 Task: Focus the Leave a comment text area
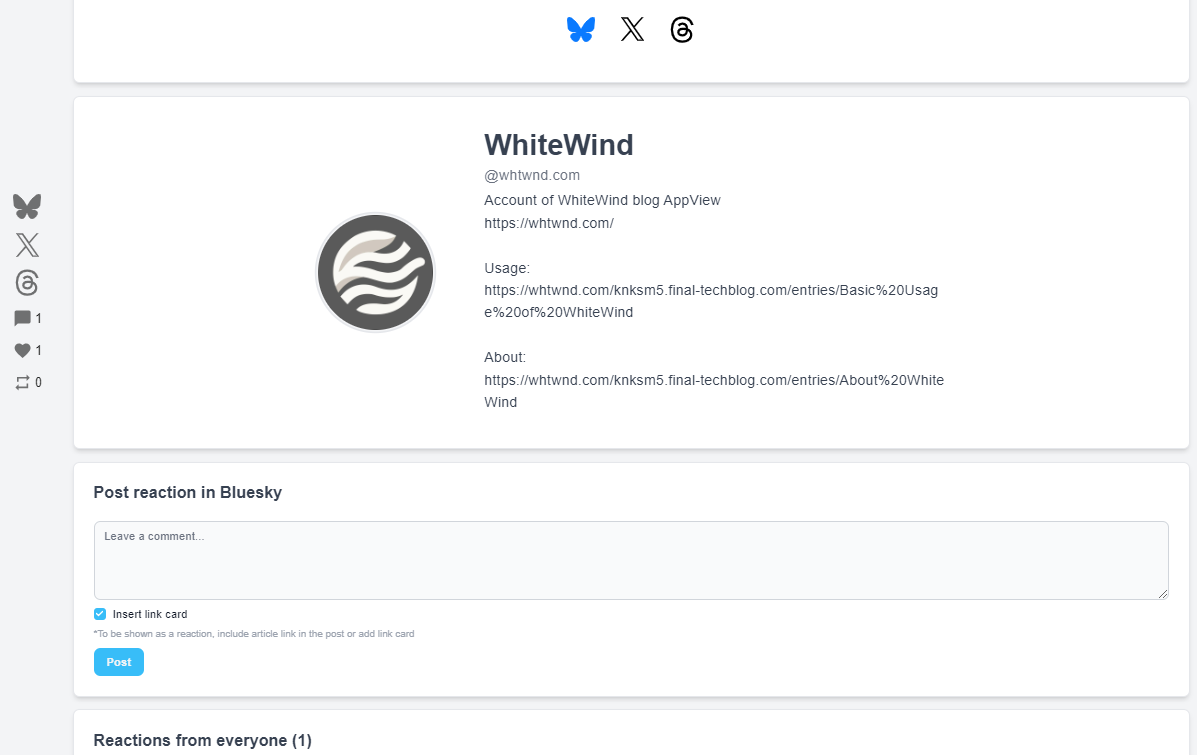(630, 560)
